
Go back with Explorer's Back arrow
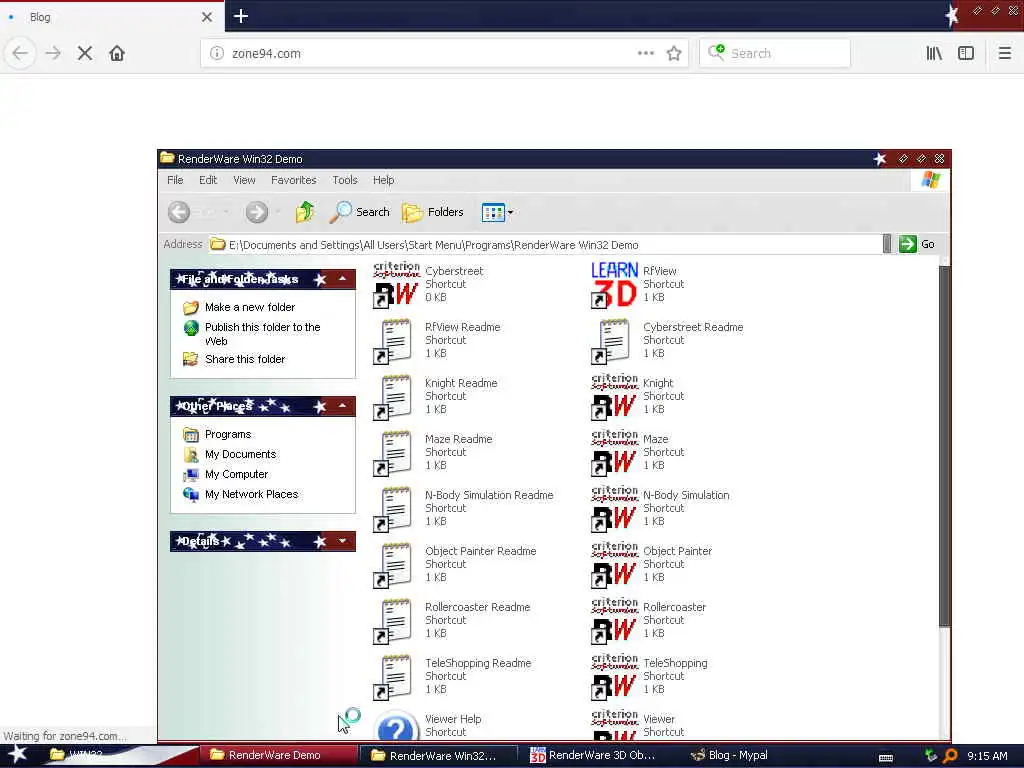pos(179,212)
